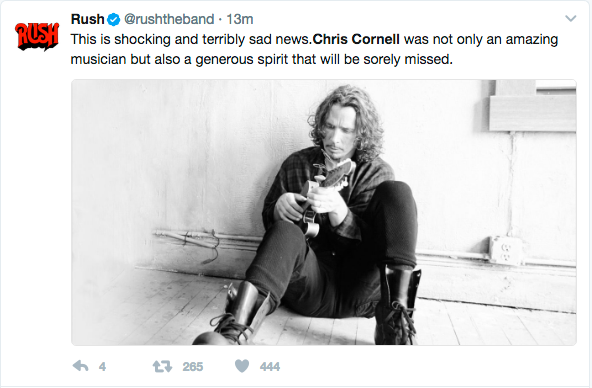The image size is (592, 388).
Task: Like the tweet with the heart icon
Action: [242, 366]
